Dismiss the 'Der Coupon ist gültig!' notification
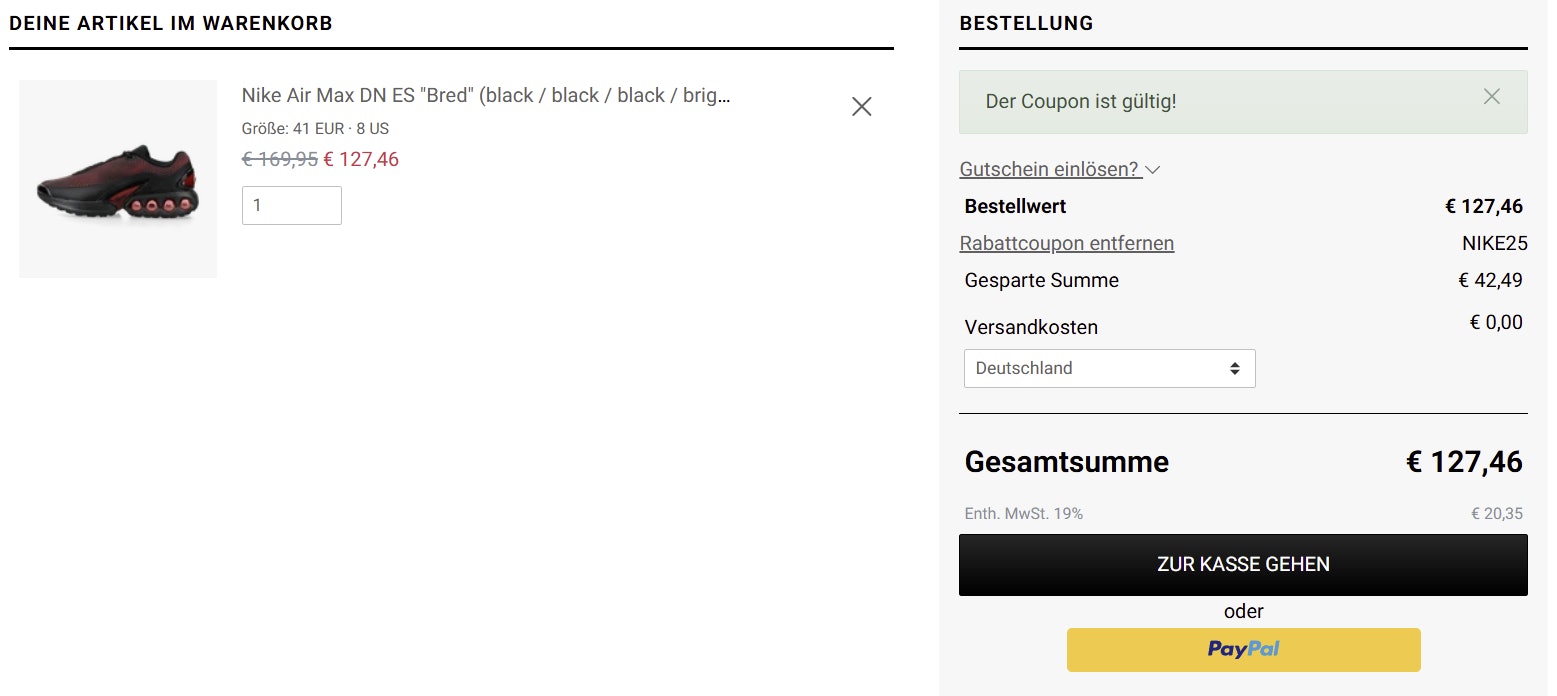 tap(1491, 97)
